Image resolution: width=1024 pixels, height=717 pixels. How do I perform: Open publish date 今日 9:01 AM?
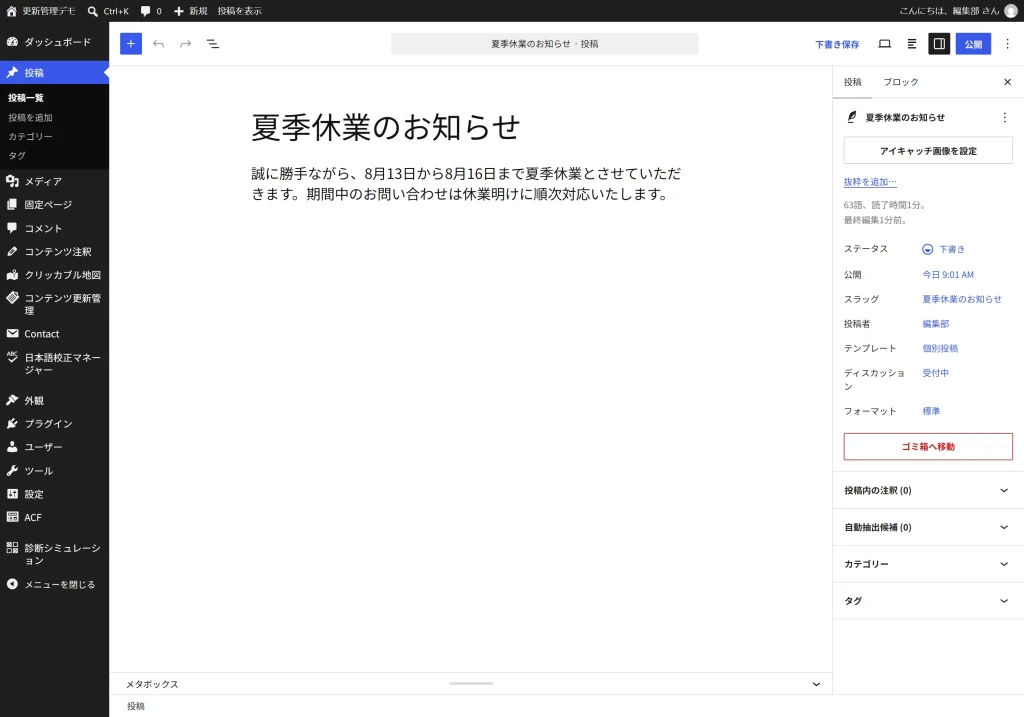948,275
